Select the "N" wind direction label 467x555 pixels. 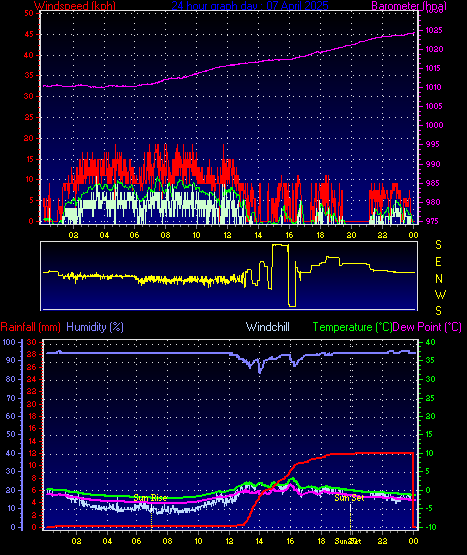point(439,279)
